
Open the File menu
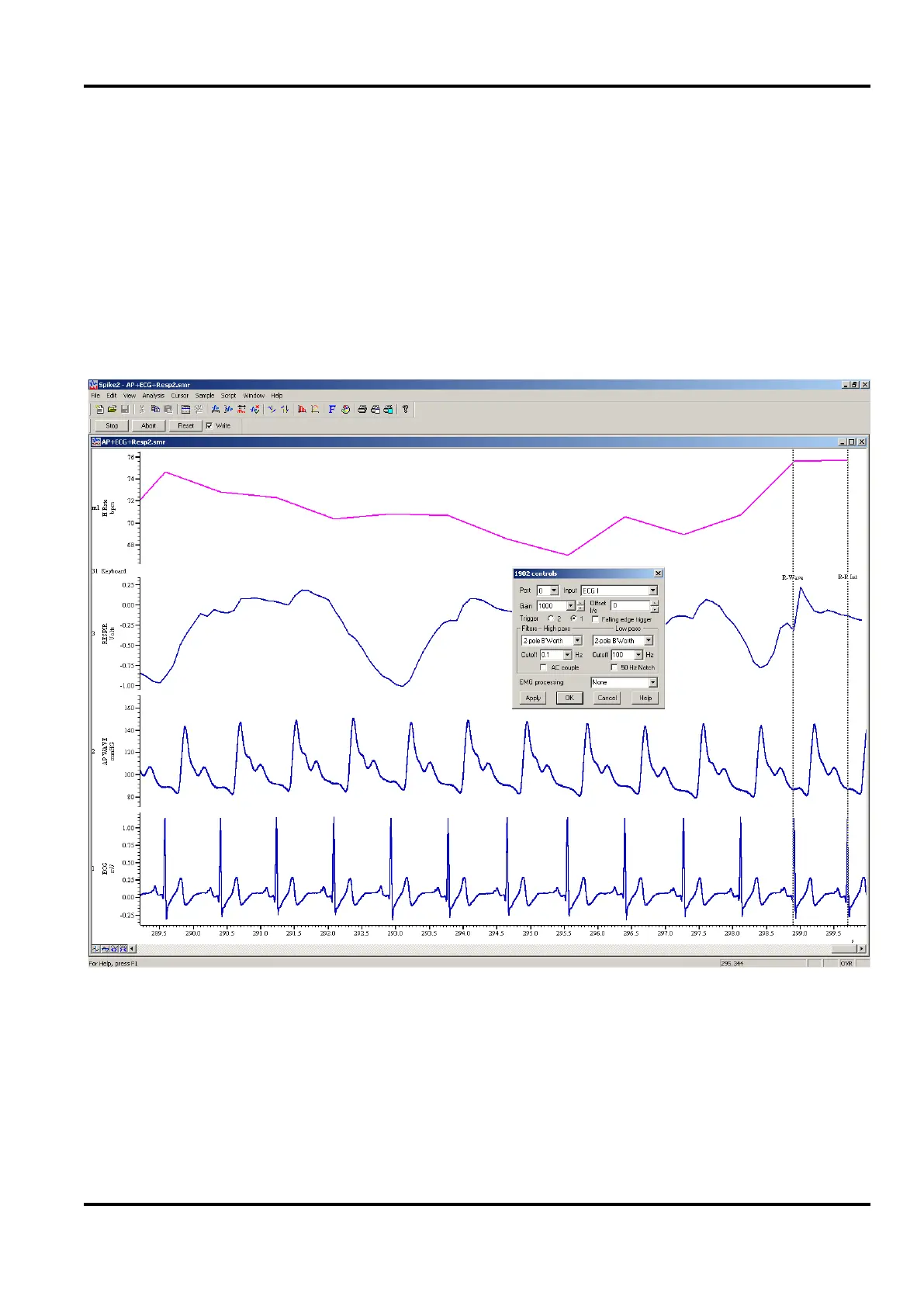pyautogui.click(x=95, y=396)
